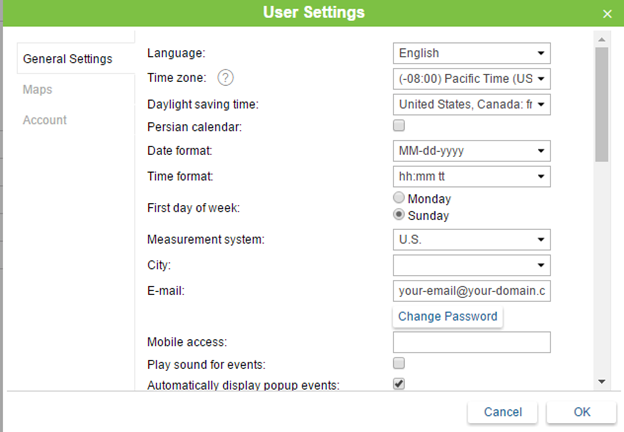Screen dimensions: 624x432
Task: Click the Change Password button
Action: coord(447,316)
